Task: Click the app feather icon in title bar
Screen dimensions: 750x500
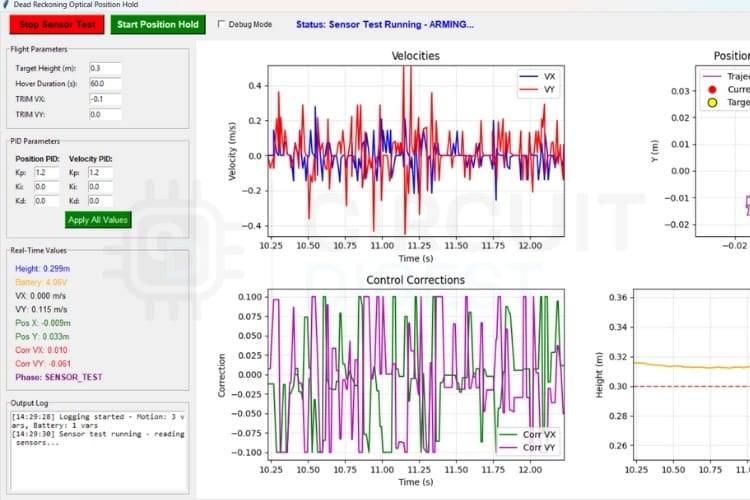Action: tap(7, 5)
